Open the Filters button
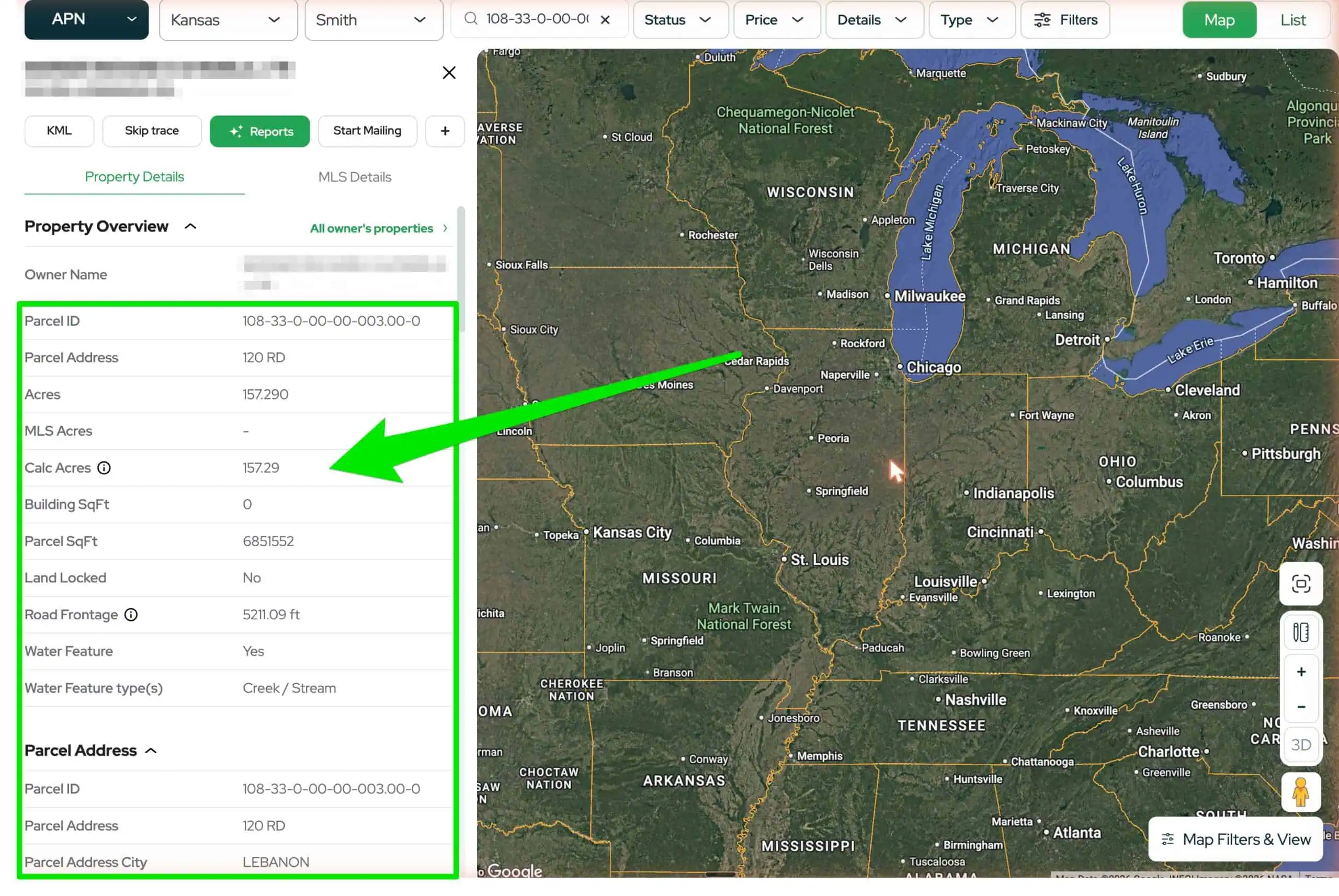 [1065, 20]
